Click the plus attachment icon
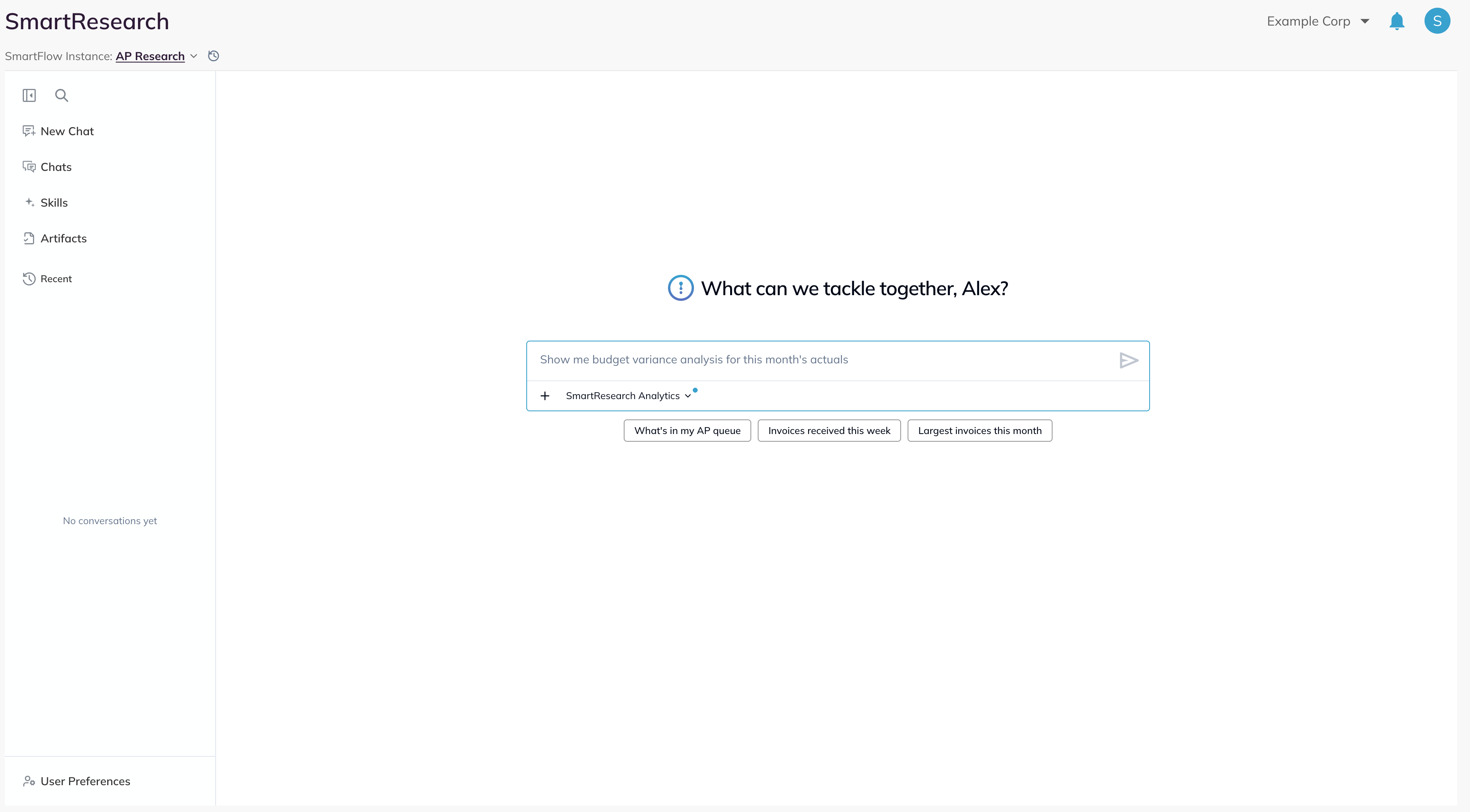This screenshot has height=812, width=1470. click(x=545, y=395)
